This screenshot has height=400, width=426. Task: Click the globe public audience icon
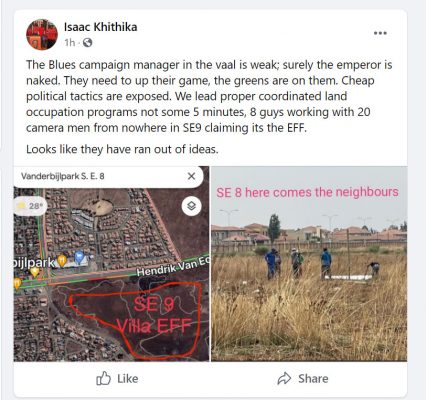pyautogui.click(x=87, y=43)
